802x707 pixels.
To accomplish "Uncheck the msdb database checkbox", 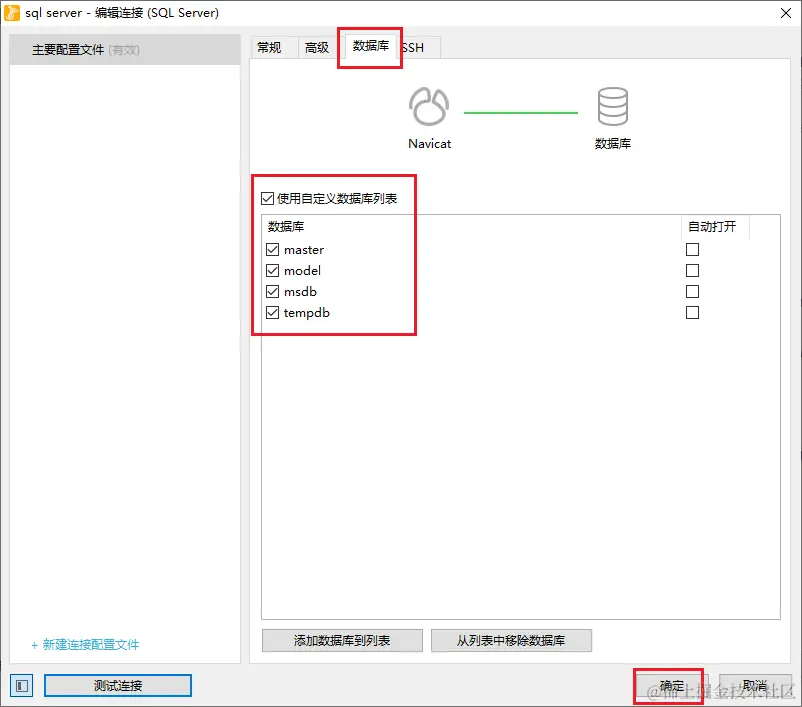I will point(272,292).
